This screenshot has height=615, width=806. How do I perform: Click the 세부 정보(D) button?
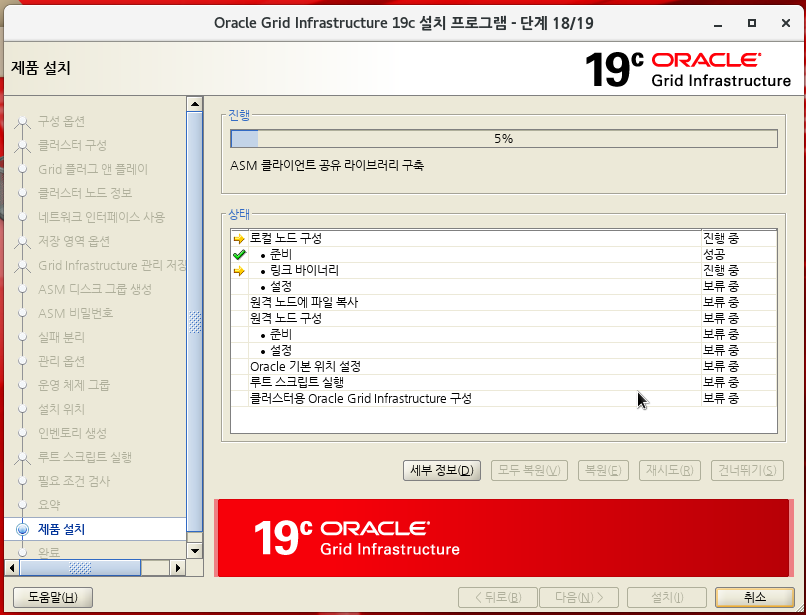[442, 470]
